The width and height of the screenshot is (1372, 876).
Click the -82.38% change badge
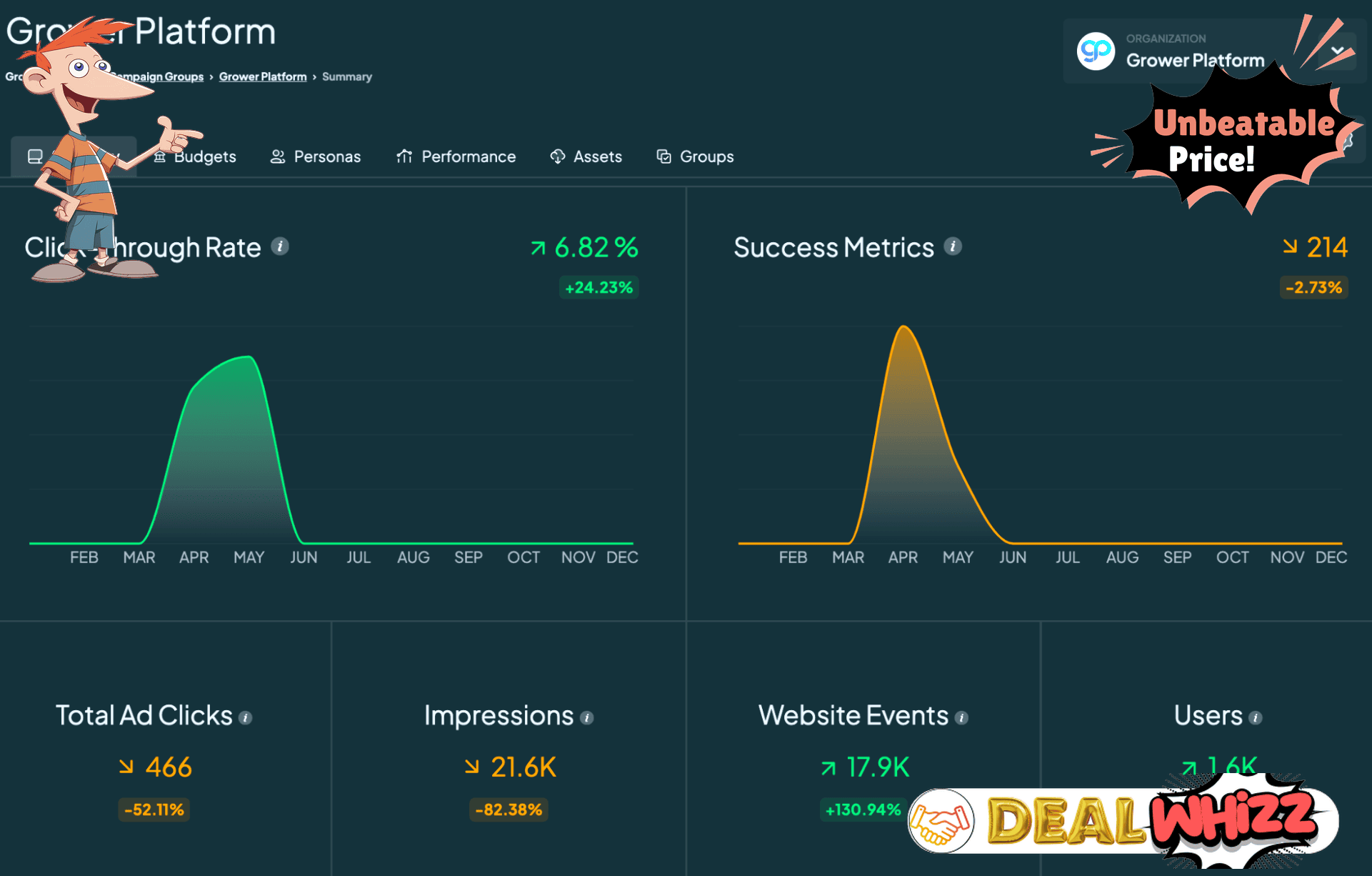(509, 810)
